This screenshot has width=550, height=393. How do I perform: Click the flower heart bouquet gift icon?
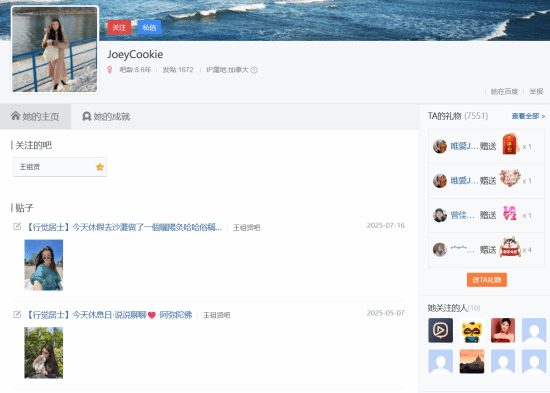510,179
